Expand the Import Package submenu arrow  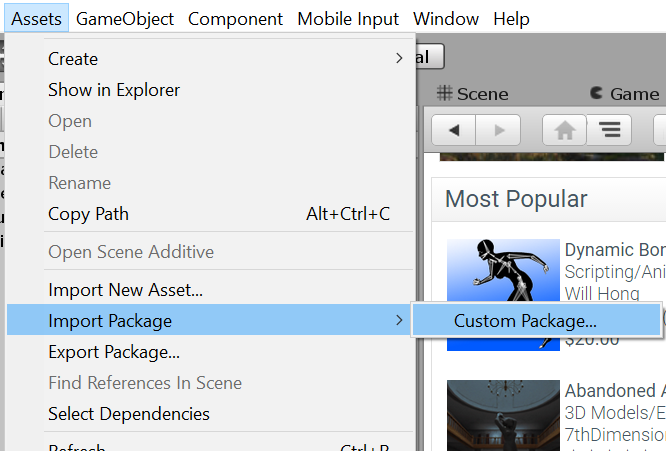pyautogui.click(x=398, y=321)
